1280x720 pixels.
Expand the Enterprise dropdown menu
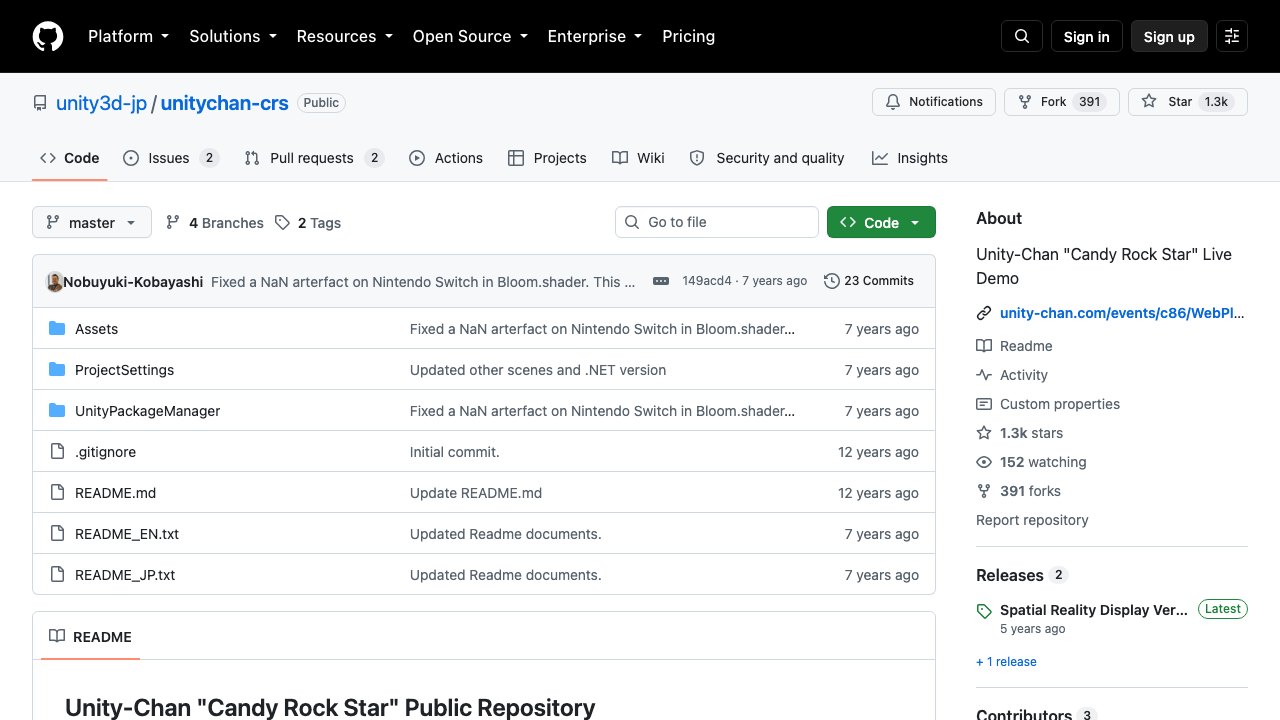point(594,36)
